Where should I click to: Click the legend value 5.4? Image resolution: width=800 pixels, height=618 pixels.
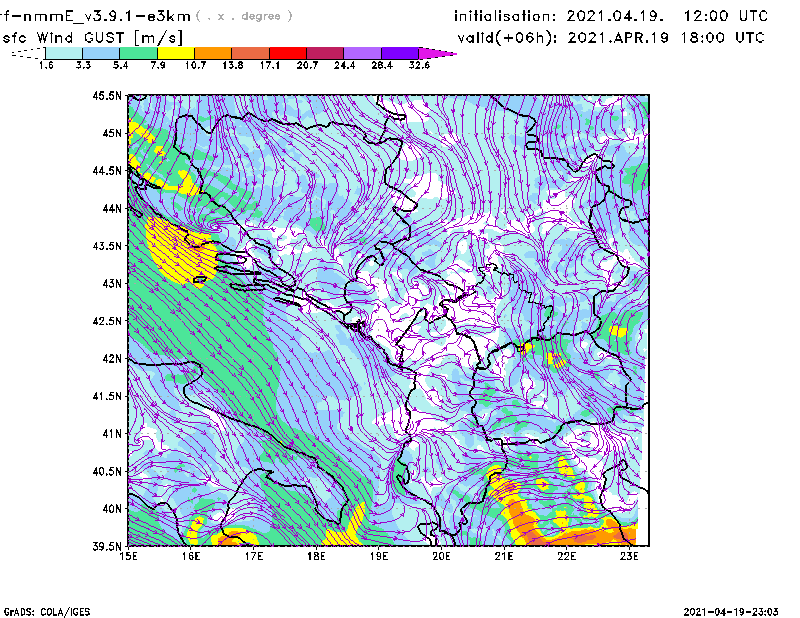(120, 65)
